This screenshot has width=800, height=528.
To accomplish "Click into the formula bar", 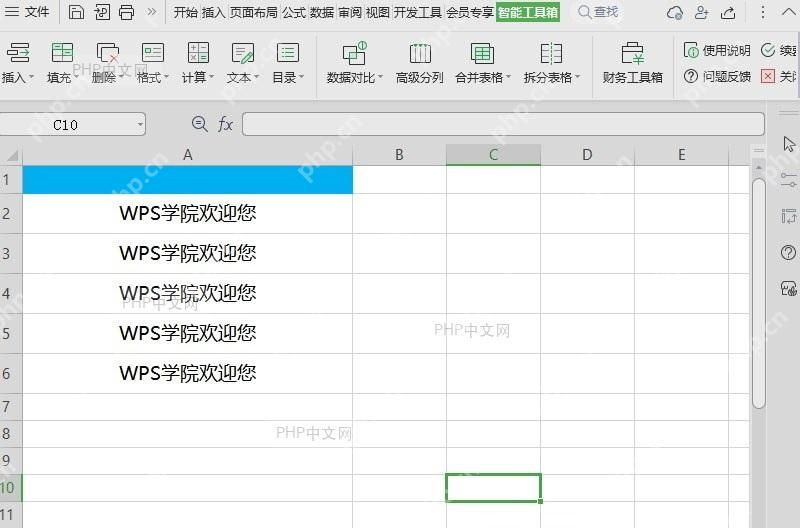I will tap(503, 124).
